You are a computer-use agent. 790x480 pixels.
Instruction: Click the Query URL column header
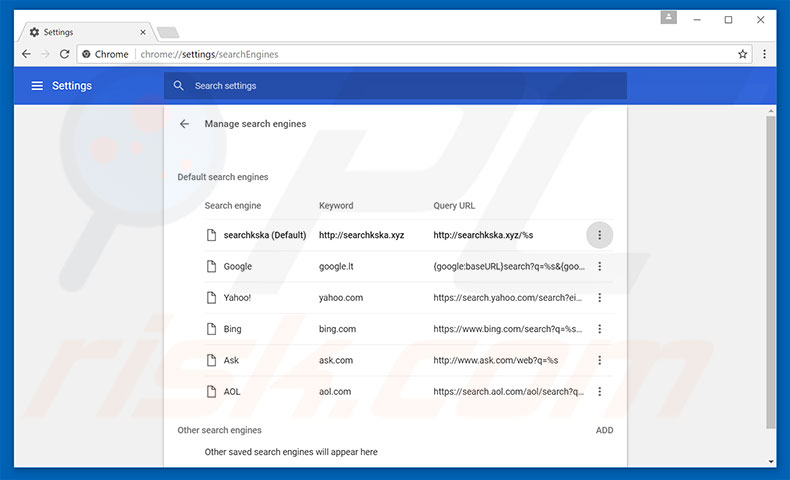454,205
